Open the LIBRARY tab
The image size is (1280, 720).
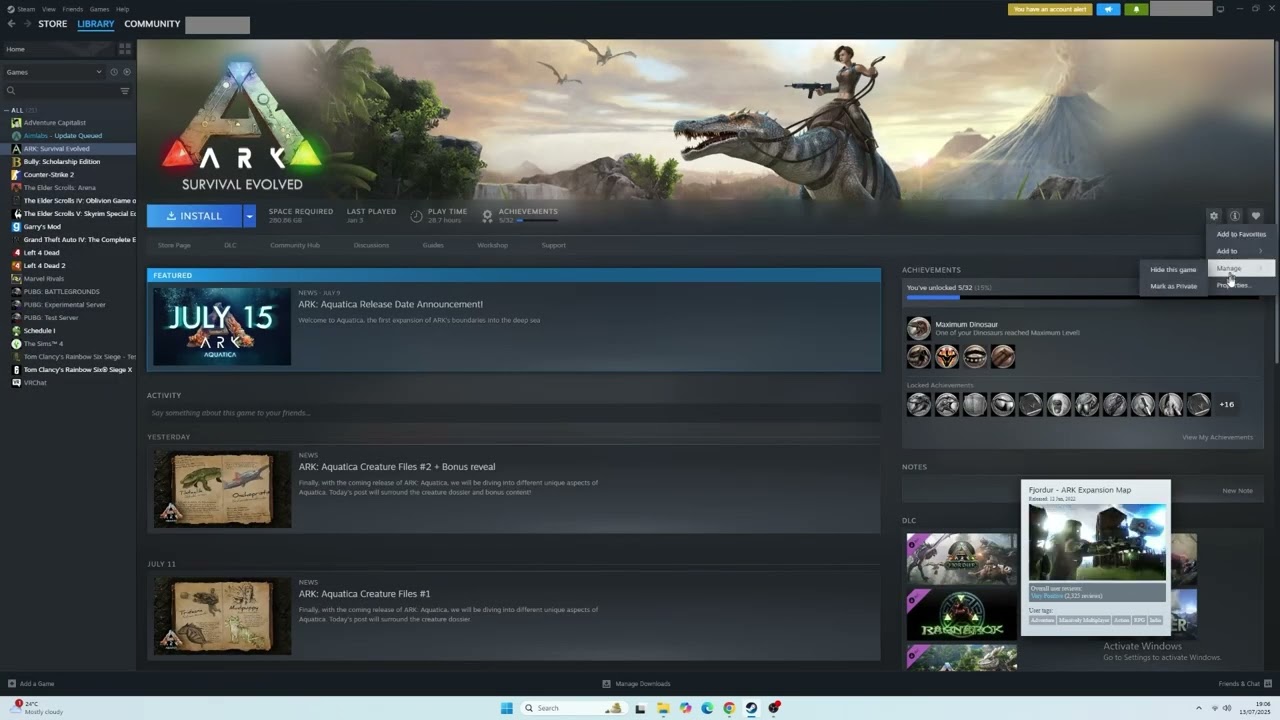pos(96,24)
